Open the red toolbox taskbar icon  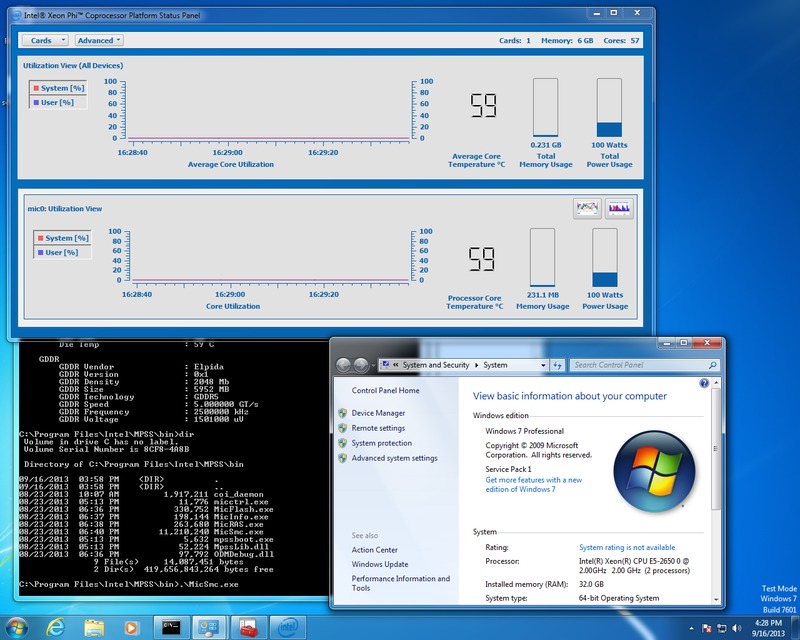coord(249,627)
